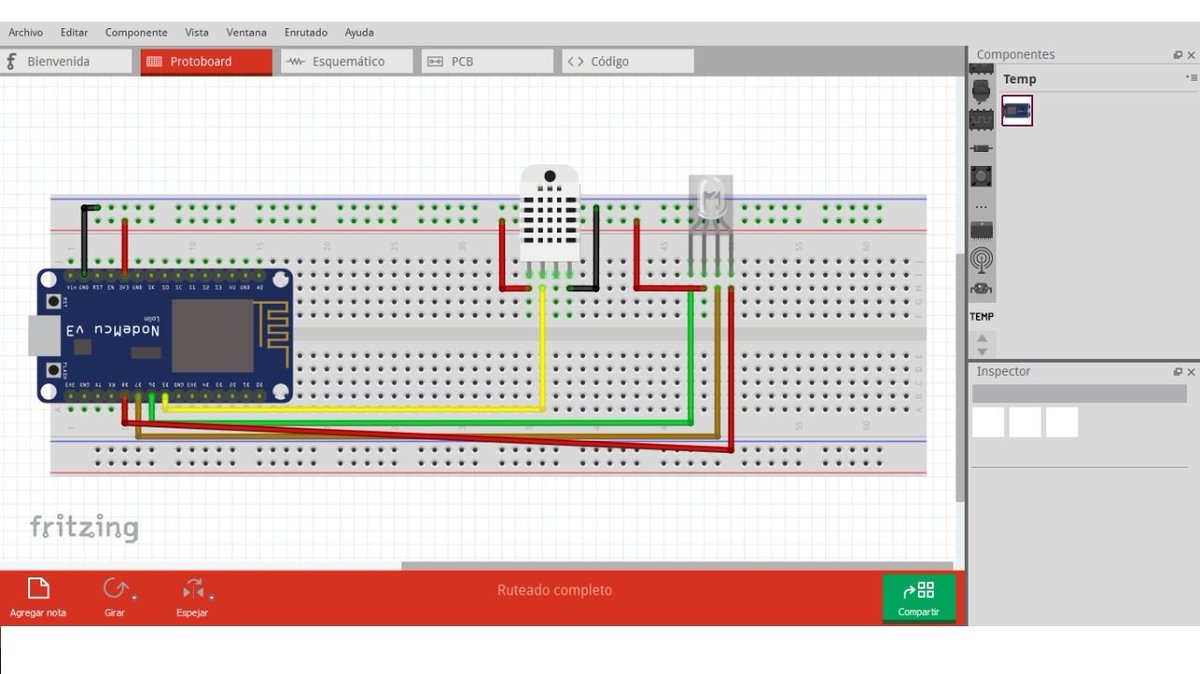The image size is (1200, 674).
Task: Switch to the Esquemático tab
Action: click(x=346, y=61)
